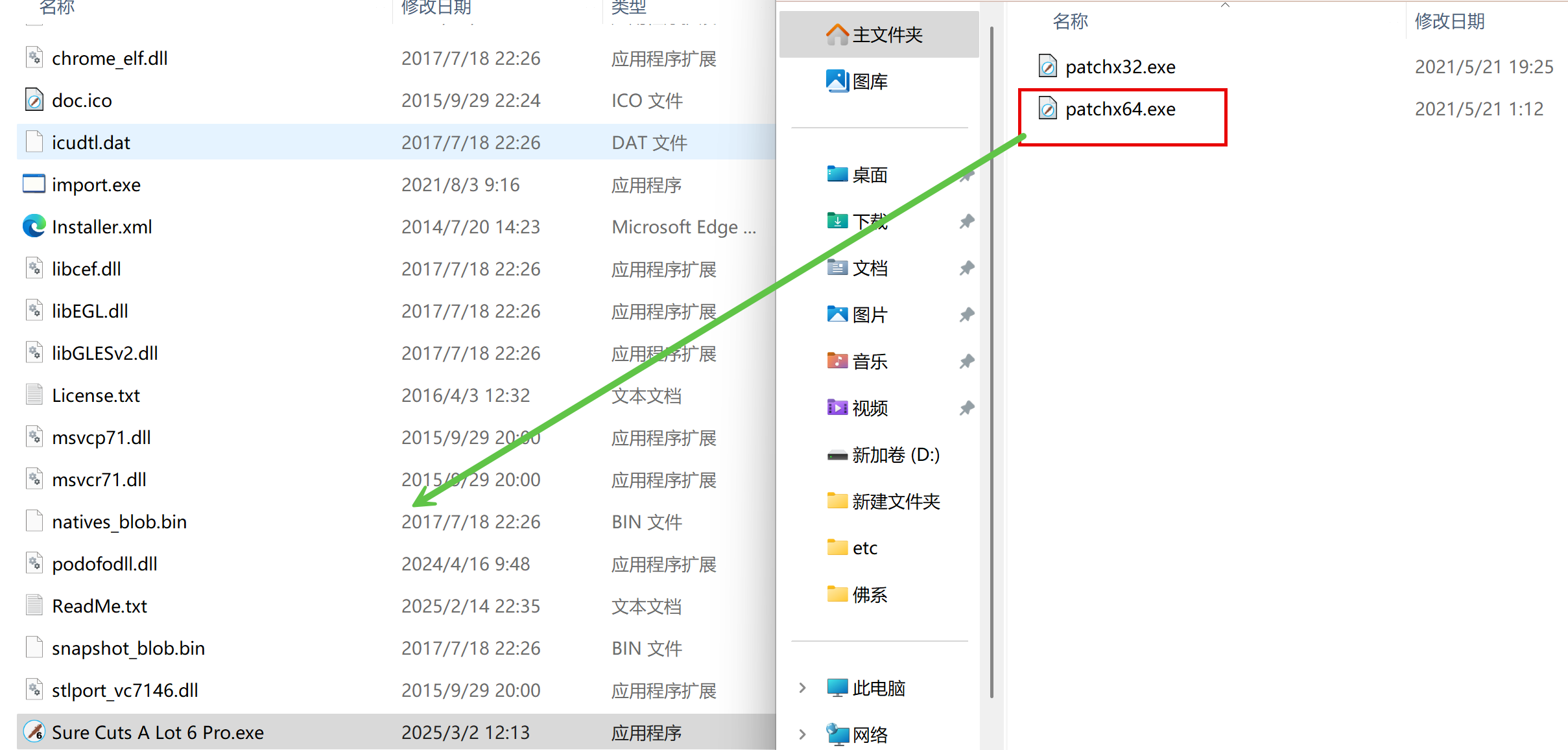Select the import.exe application icon

[34, 184]
